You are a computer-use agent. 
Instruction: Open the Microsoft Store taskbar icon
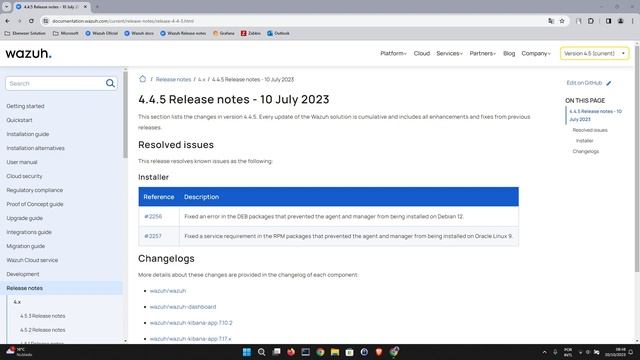tap(349, 352)
